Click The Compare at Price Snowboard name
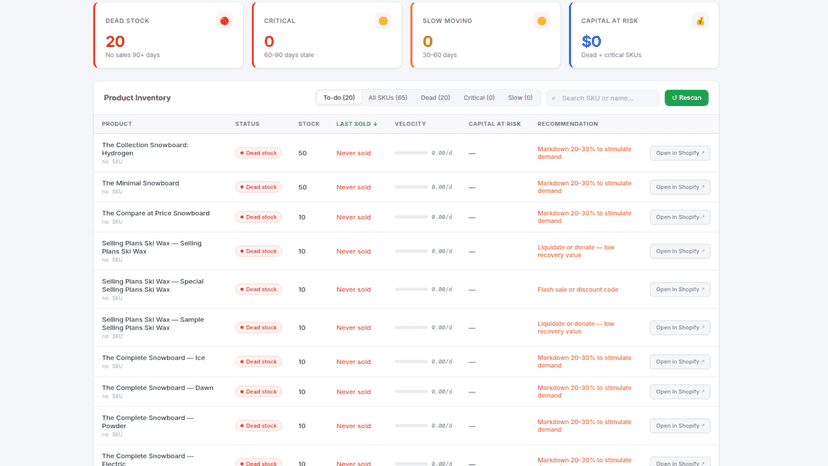 tap(156, 213)
